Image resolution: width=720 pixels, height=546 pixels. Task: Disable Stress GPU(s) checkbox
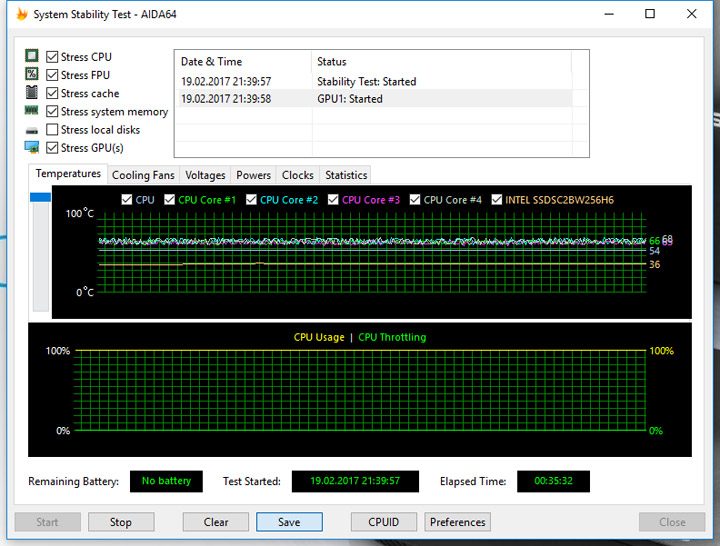click(52, 148)
